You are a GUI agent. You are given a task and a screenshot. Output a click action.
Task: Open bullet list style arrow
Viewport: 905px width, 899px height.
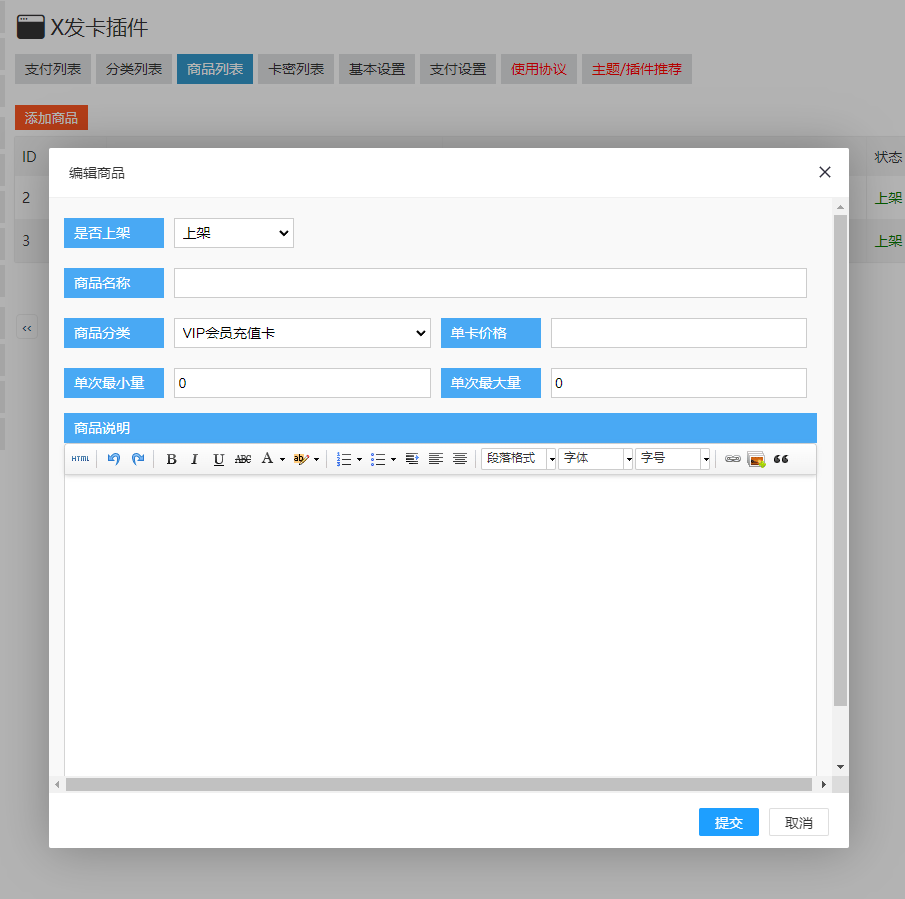click(393, 459)
